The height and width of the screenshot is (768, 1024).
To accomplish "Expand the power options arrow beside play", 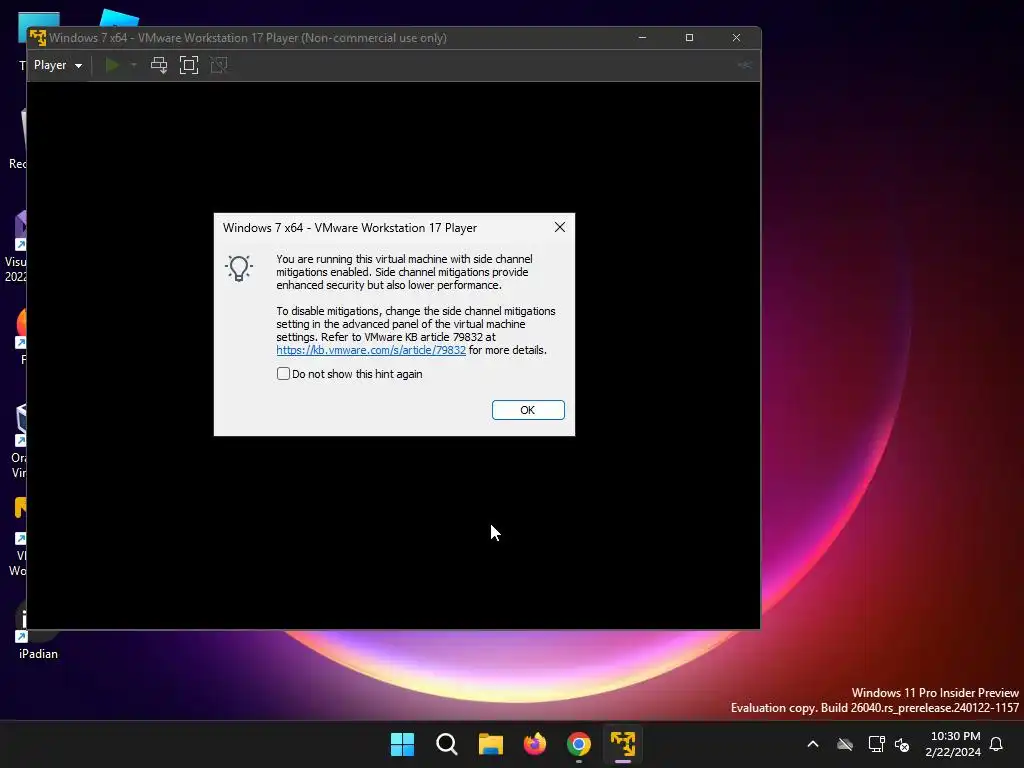I will pyautogui.click(x=134, y=65).
